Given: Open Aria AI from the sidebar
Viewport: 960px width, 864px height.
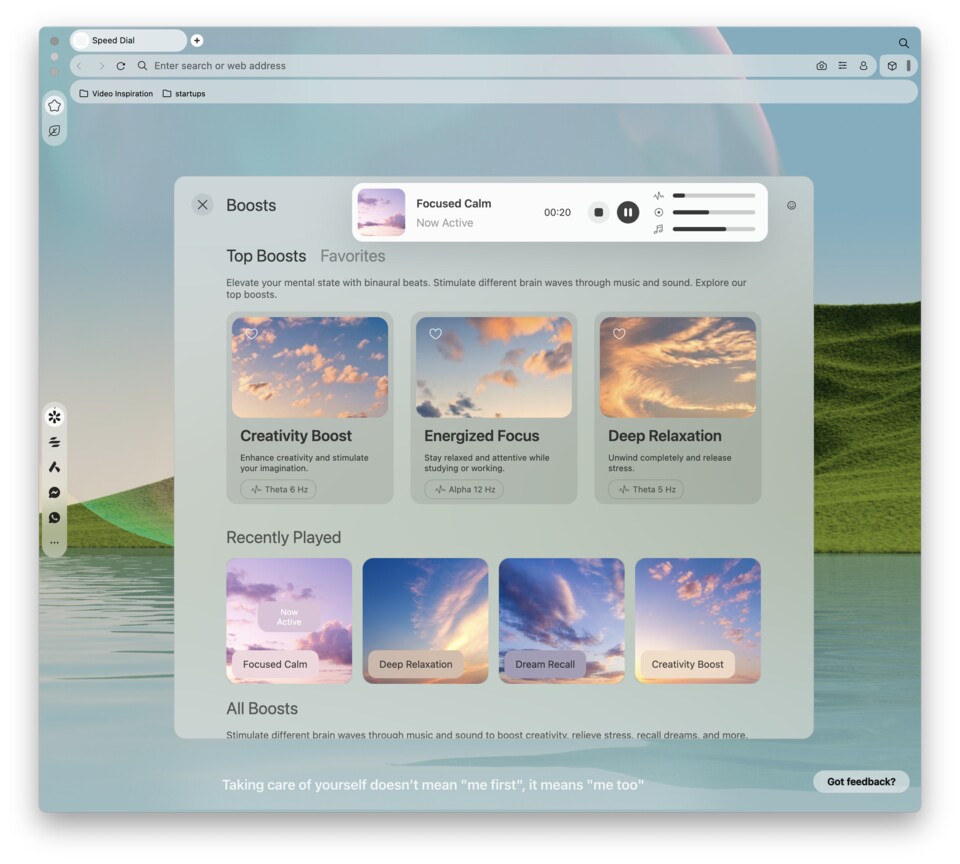Looking at the screenshot, I should pyautogui.click(x=54, y=467).
